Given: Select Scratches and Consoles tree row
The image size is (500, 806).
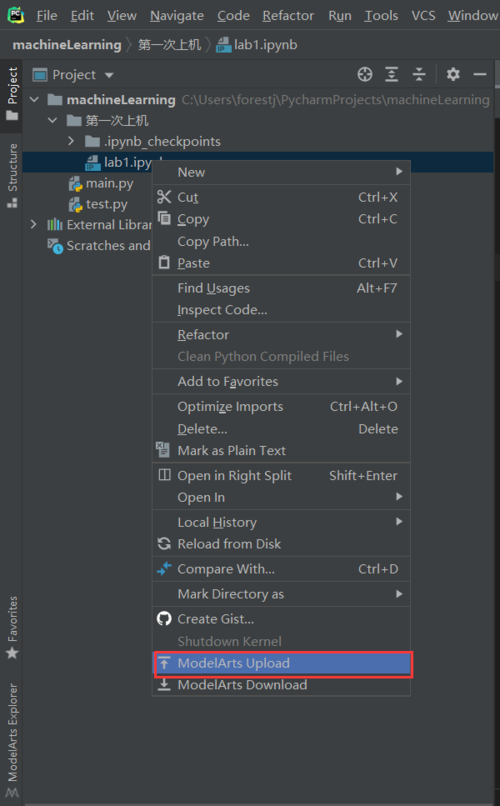Looking at the screenshot, I should pos(108,246).
